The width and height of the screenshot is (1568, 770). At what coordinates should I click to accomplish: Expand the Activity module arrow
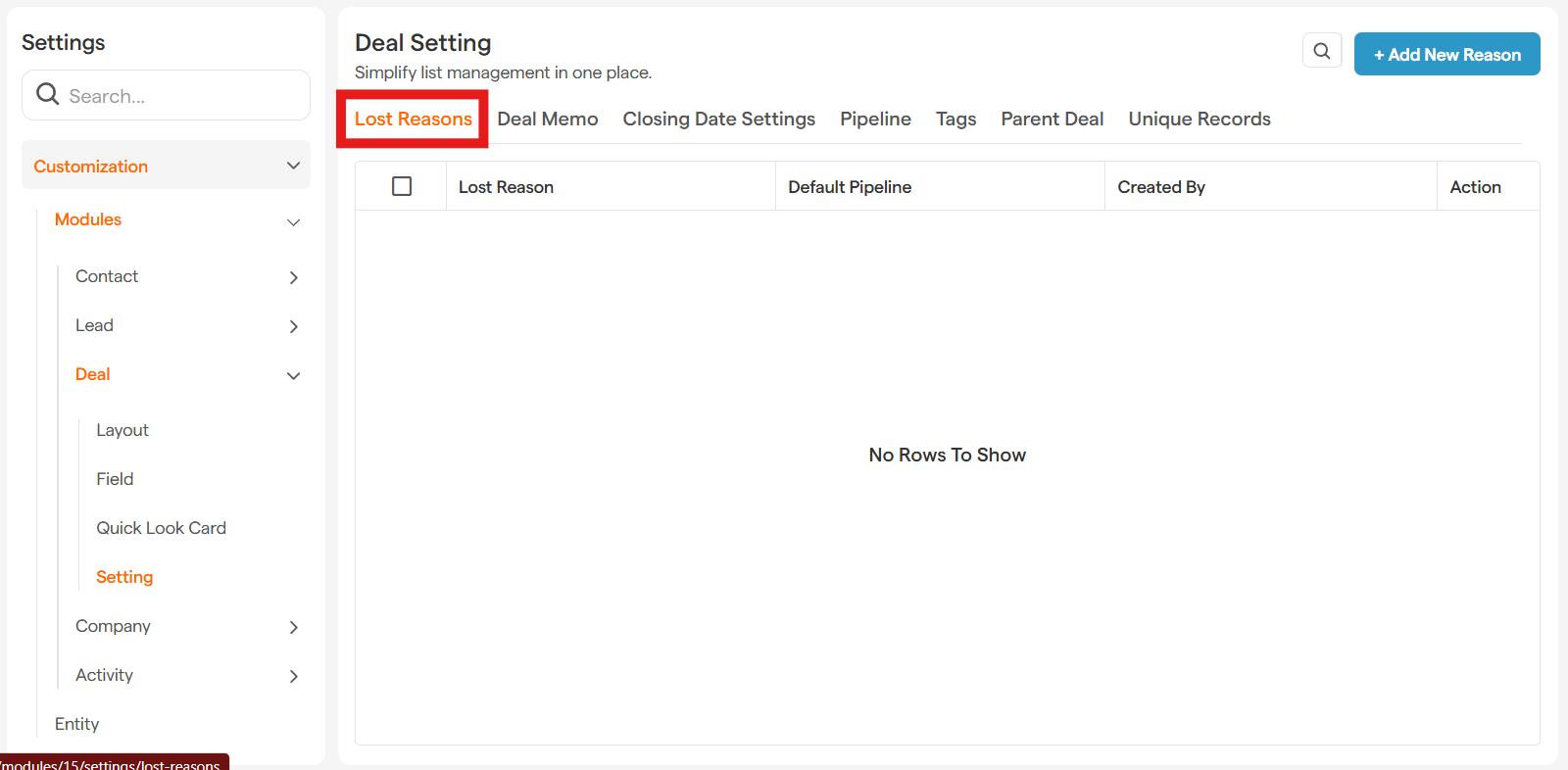click(293, 676)
